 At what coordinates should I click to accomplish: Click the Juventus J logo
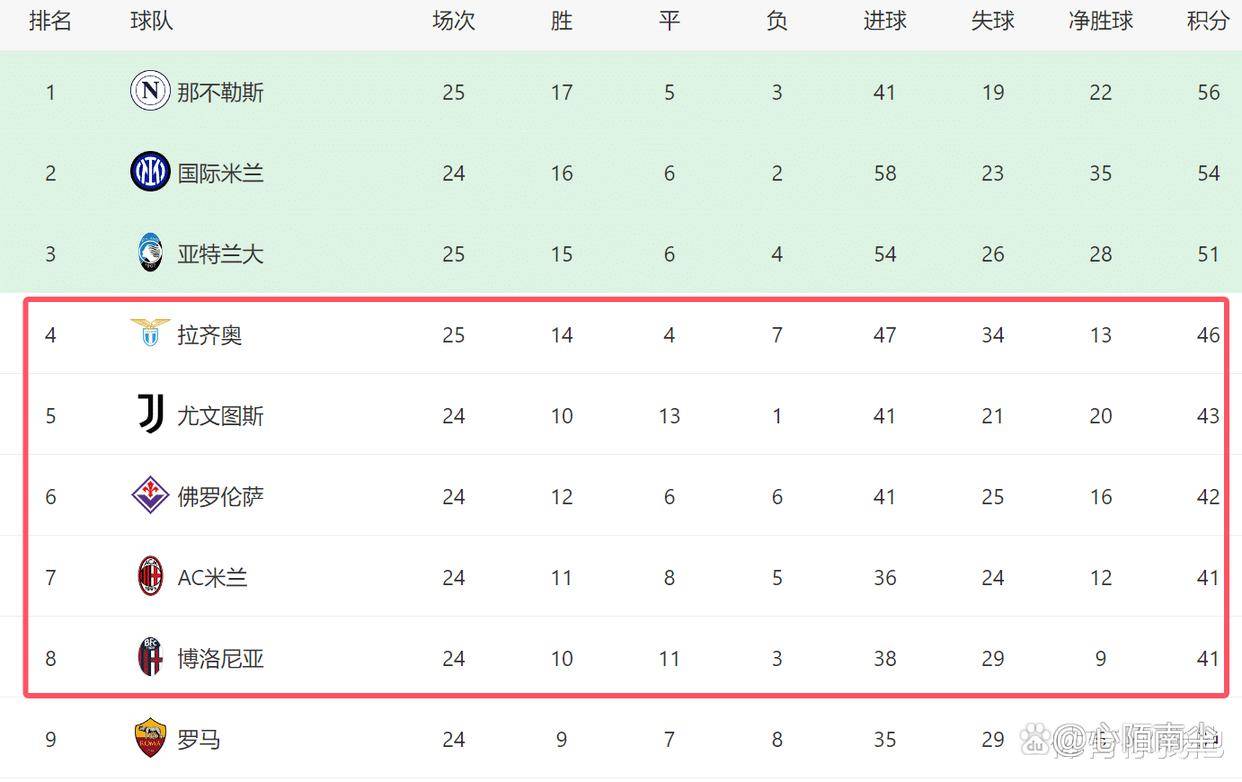coord(150,414)
